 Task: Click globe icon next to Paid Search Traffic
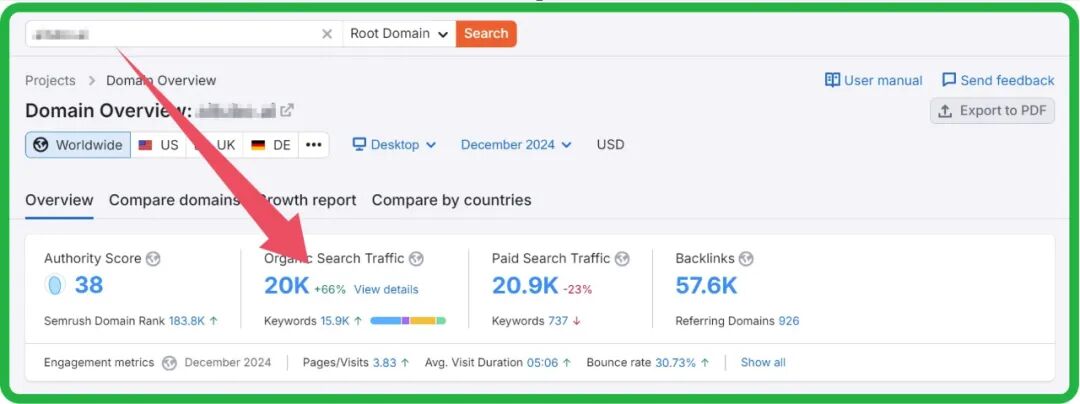click(x=622, y=259)
